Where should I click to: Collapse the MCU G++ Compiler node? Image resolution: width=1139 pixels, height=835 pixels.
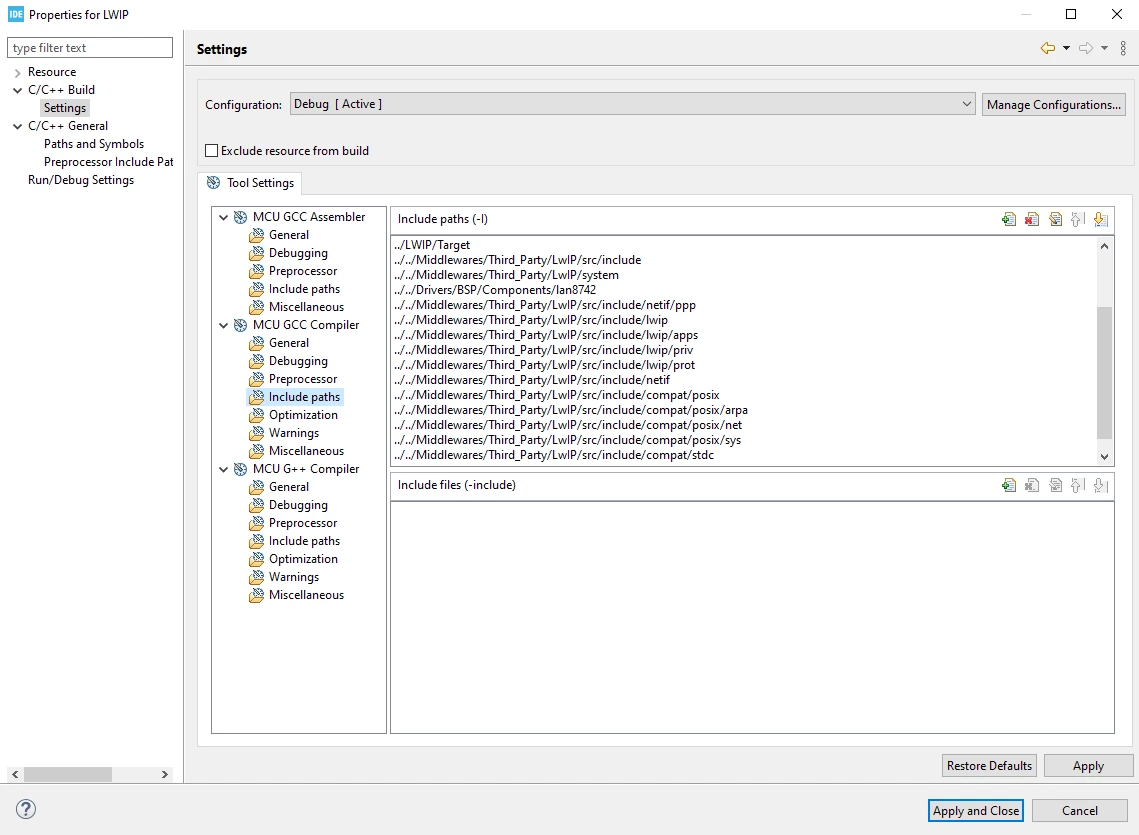point(224,469)
